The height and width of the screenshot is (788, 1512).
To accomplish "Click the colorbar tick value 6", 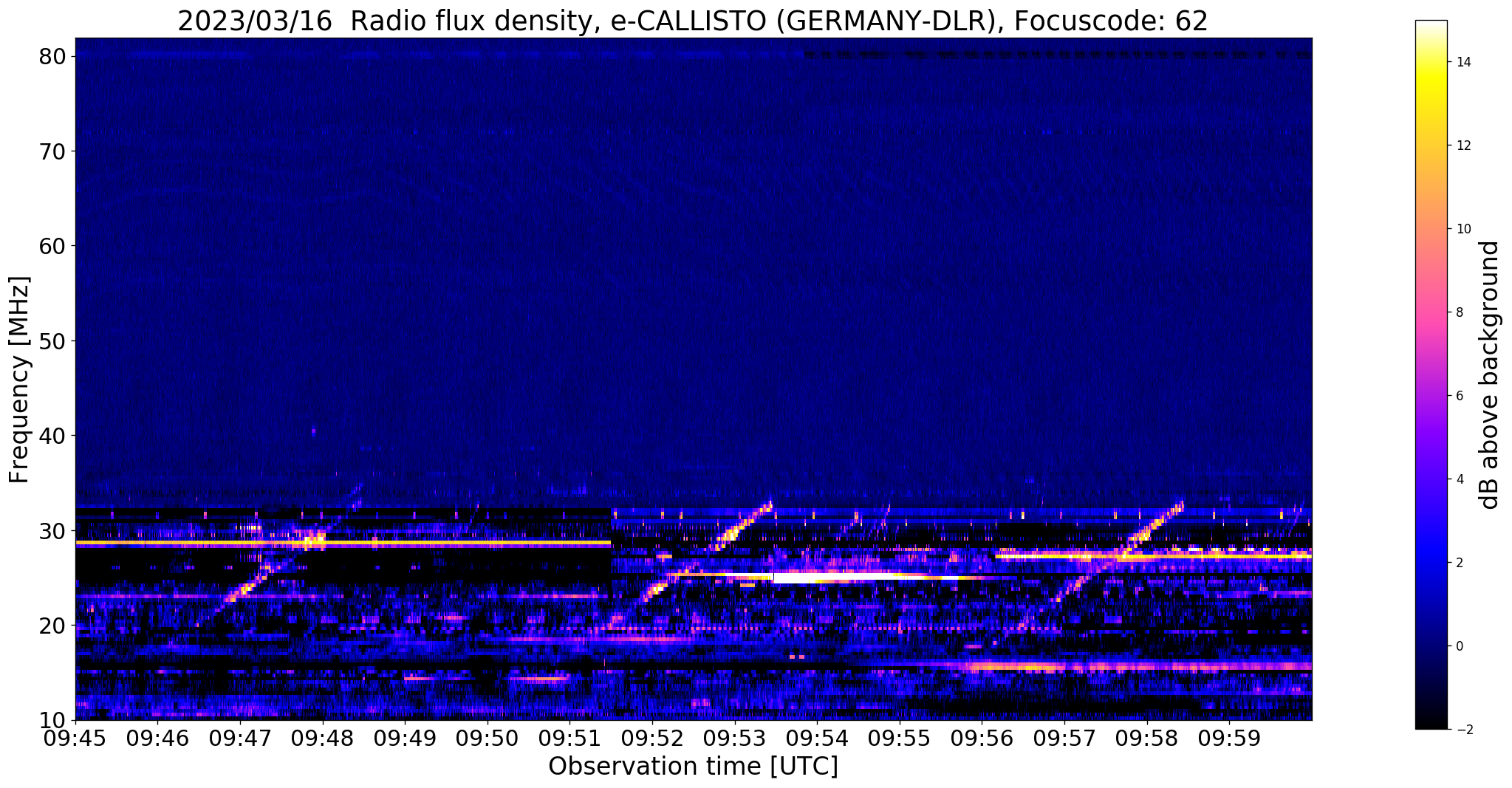I will [x=1459, y=396].
